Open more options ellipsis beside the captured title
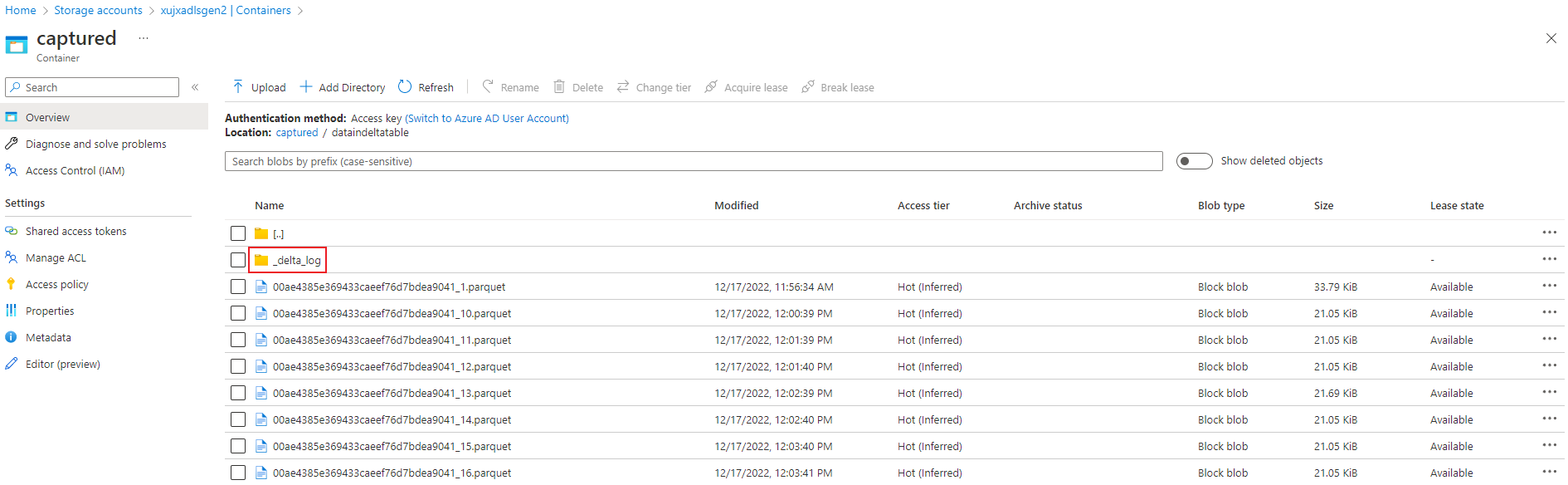 coord(144,38)
